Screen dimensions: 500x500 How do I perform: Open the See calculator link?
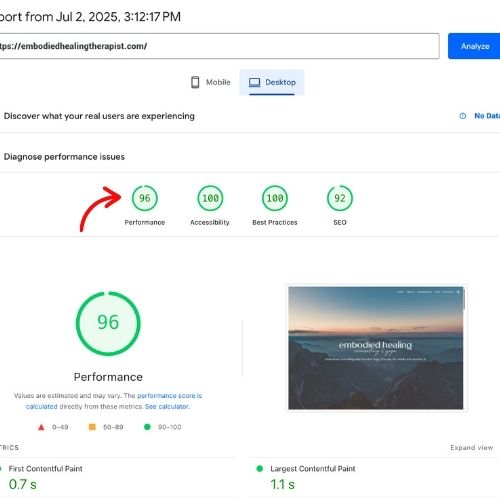pyautogui.click(x=167, y=407)
